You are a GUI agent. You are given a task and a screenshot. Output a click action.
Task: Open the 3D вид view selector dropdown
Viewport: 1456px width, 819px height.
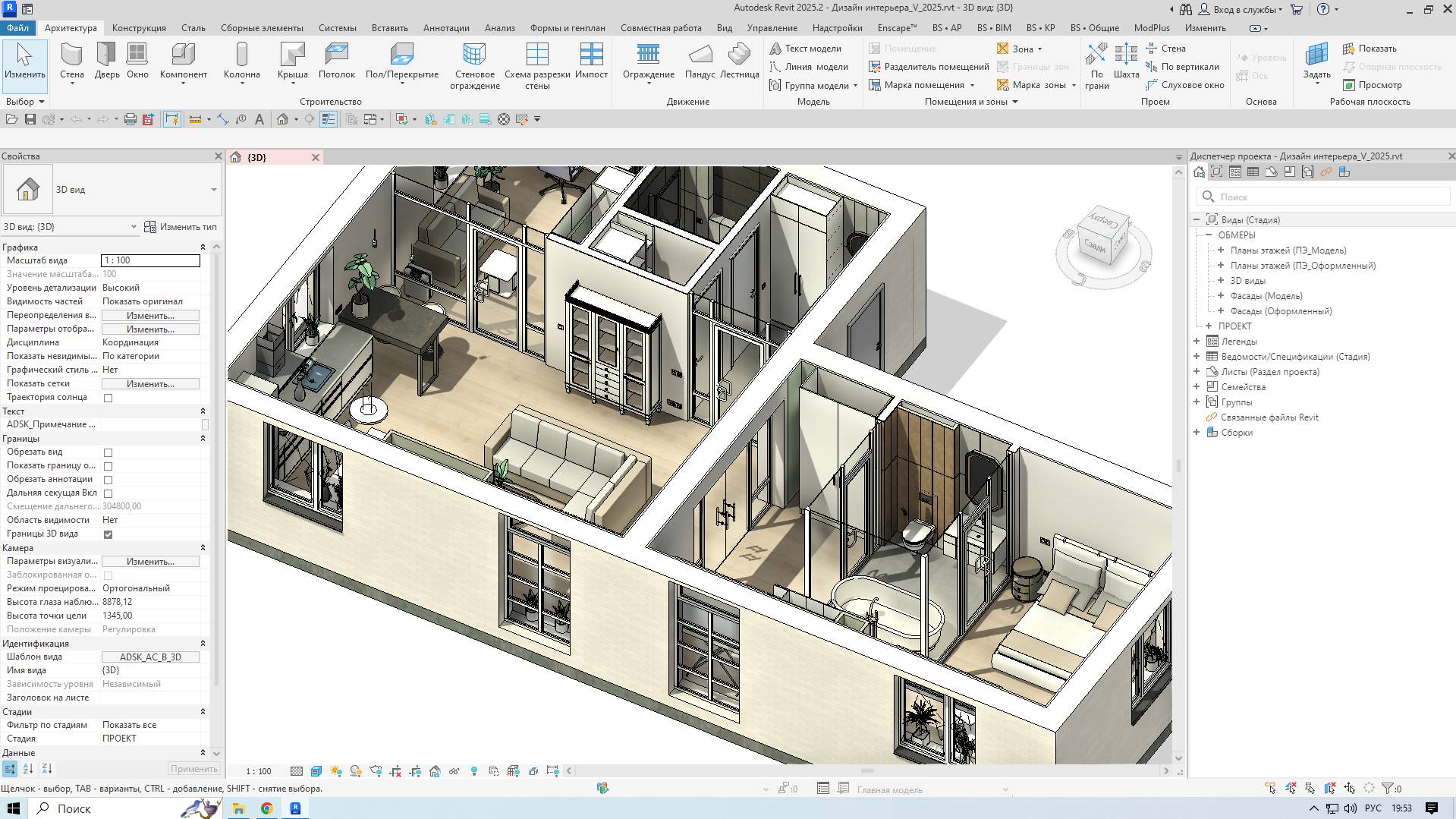pos(212,190)
